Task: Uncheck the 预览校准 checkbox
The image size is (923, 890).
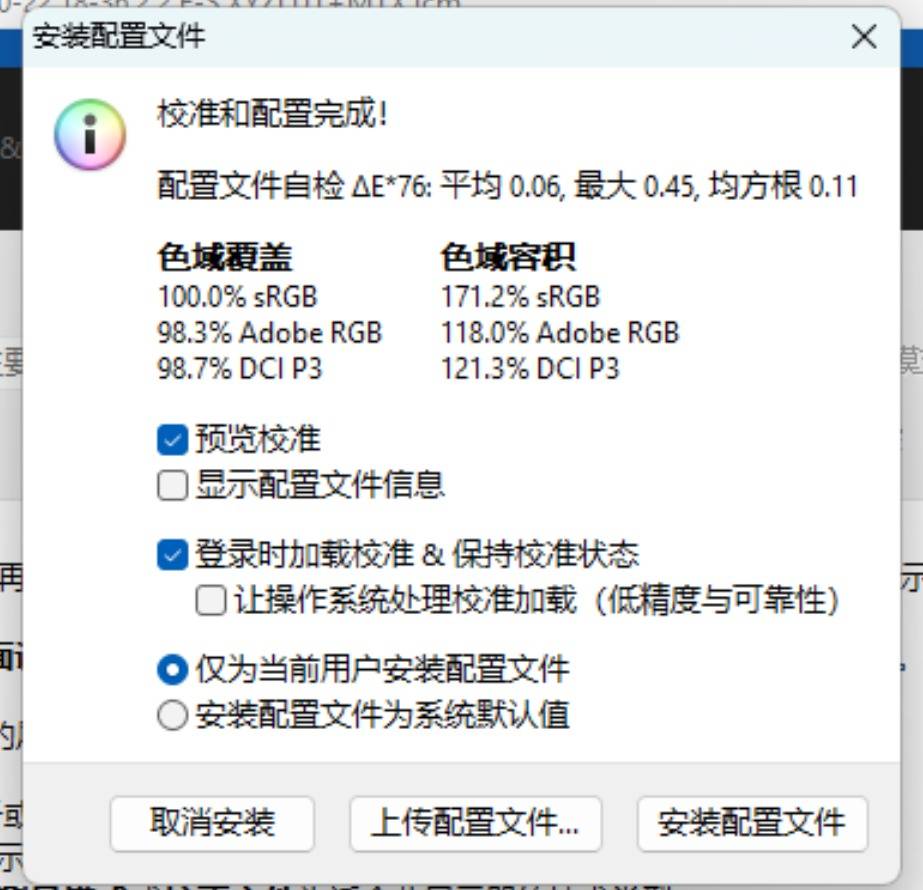Action: [x=172, y=440]
